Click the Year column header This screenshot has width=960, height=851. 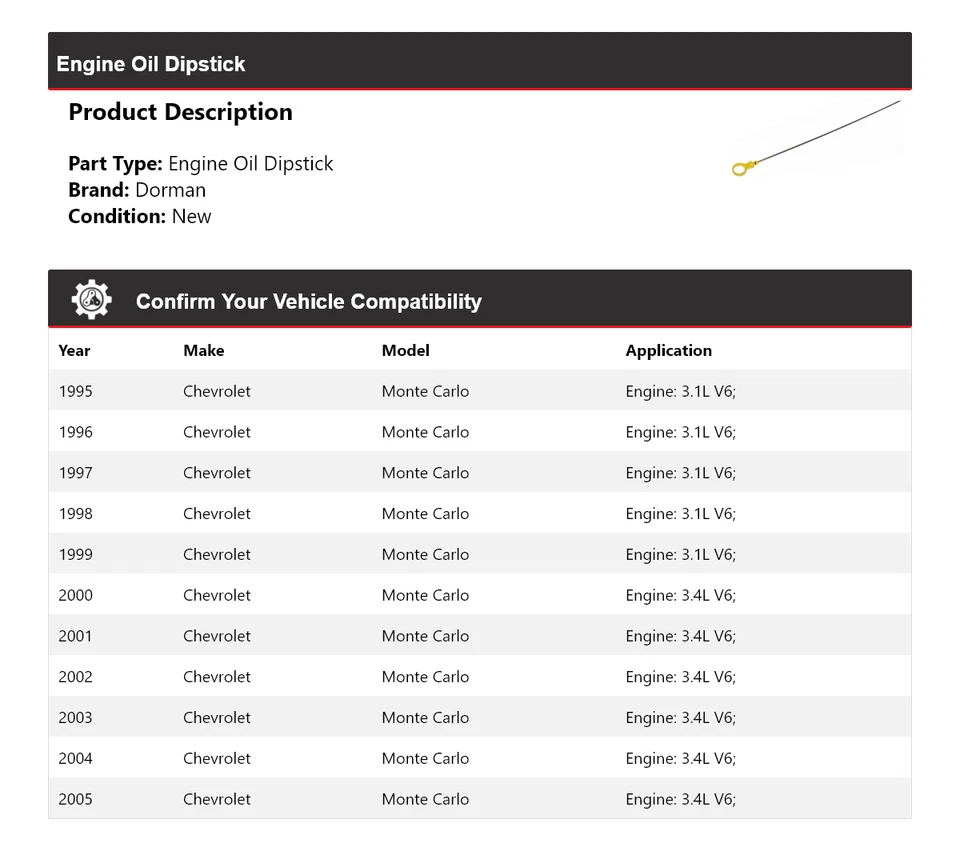[x=74, y=351]
